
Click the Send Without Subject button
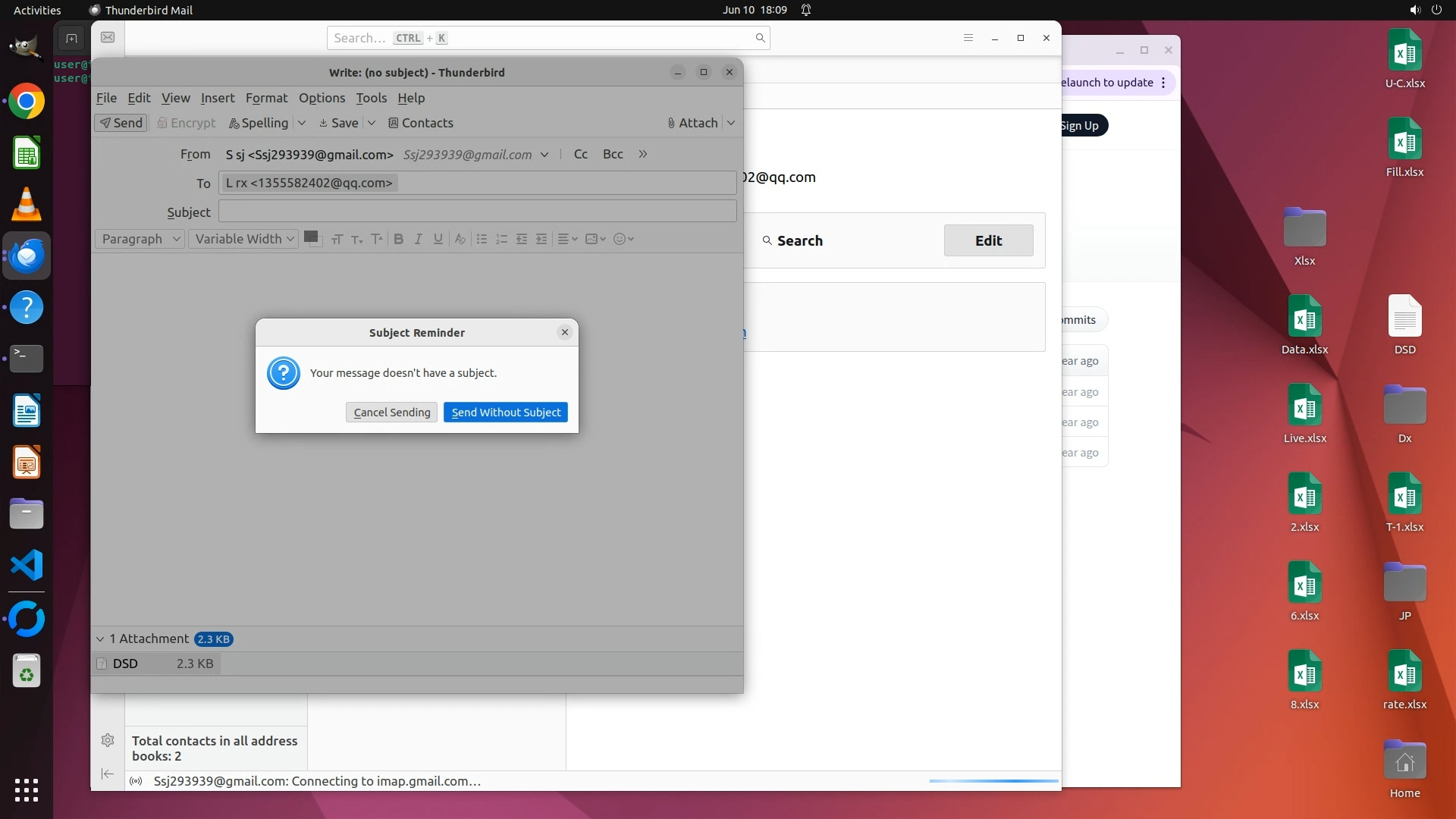tap(506, 413)
